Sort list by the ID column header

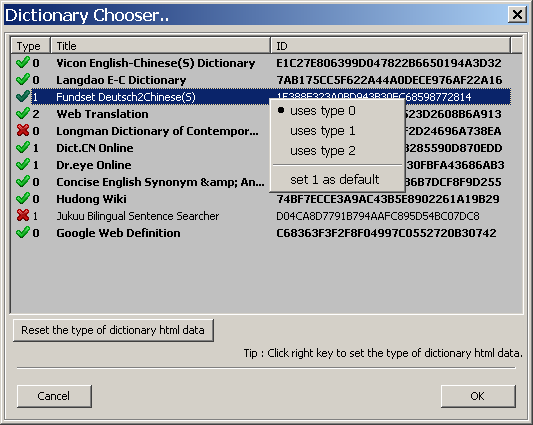[x=390, y=46]
